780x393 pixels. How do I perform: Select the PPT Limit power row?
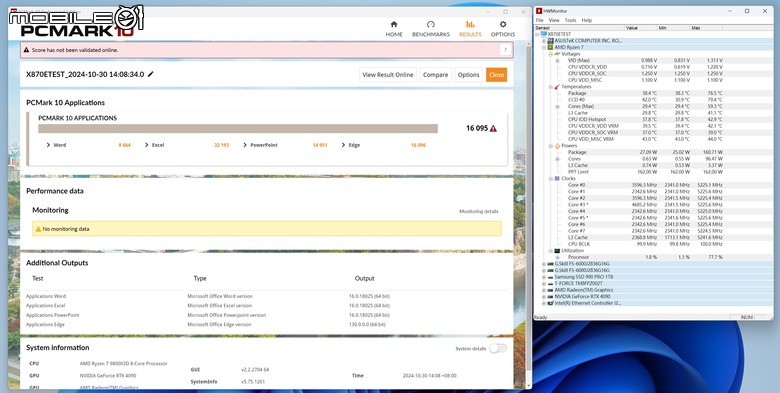click(645, 172)
